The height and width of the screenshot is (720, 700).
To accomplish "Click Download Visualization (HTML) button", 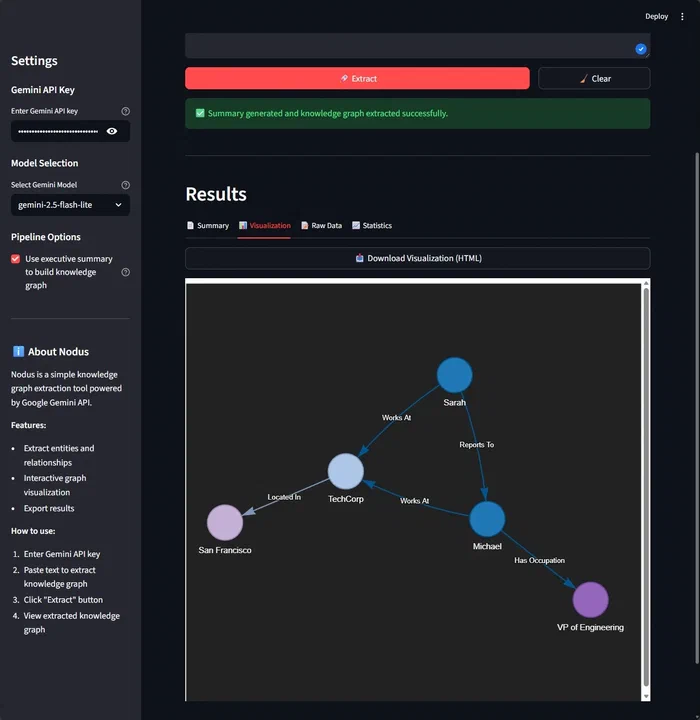I will (418, 259).
